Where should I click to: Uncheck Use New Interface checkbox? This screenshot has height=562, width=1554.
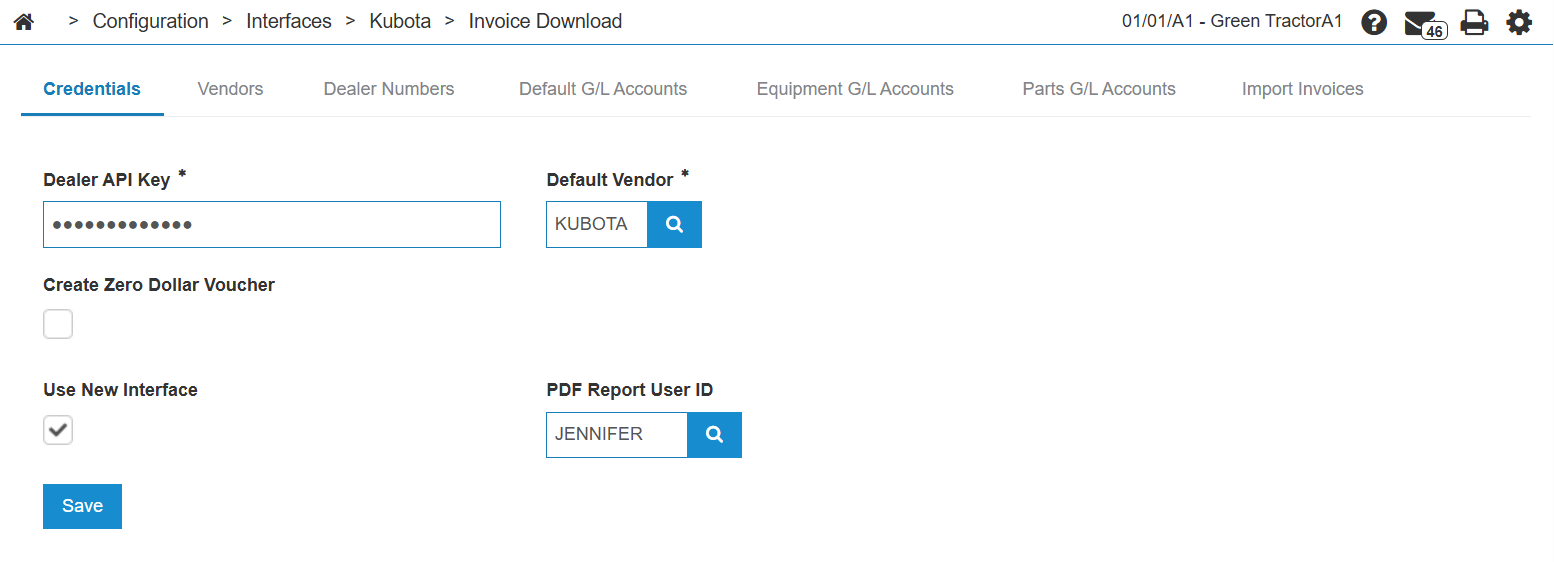pos(58,430)
